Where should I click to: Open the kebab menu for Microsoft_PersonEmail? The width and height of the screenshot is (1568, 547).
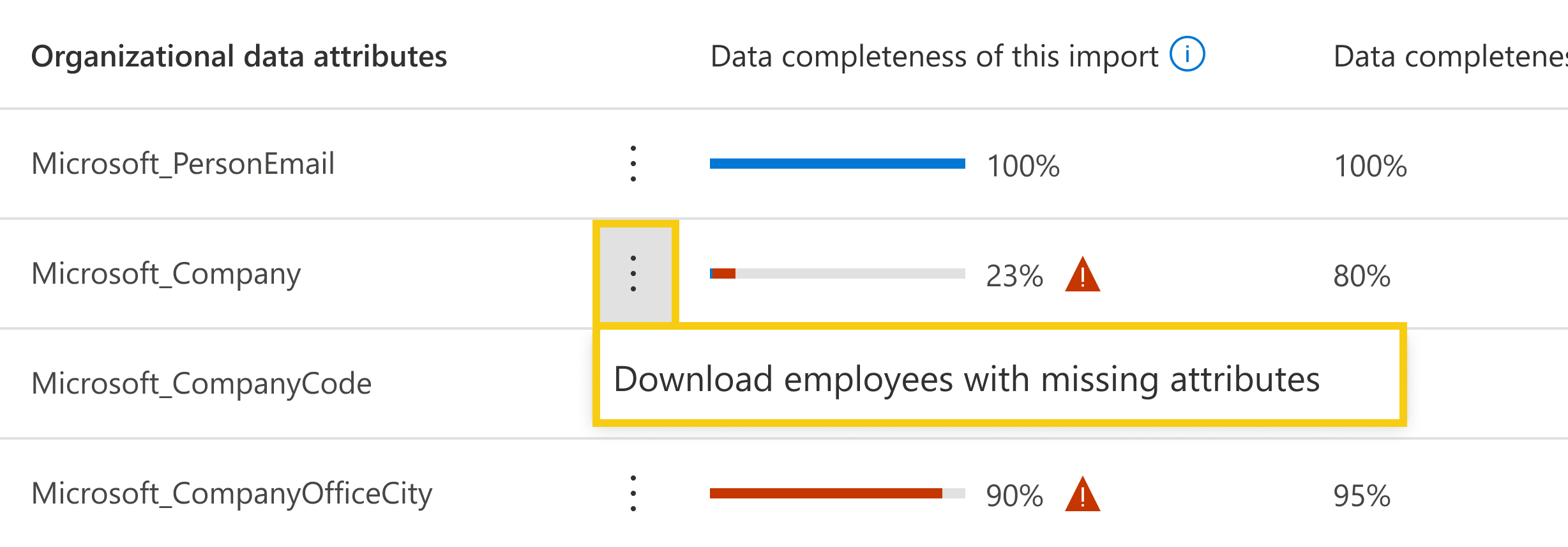(x=633, y=164)
